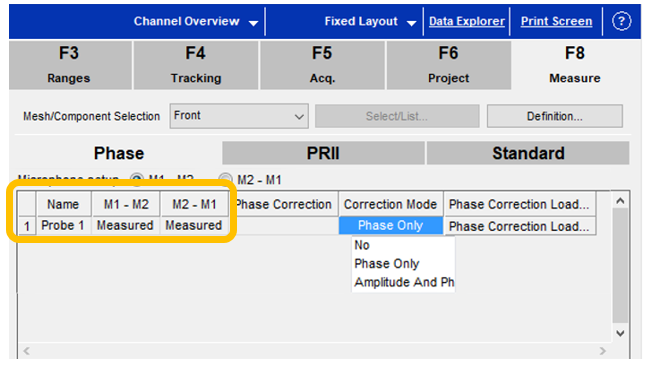Open the Front mesh selection combo box
Image resolution: width=651 pixels, height=366 pixels.
coord(239,116)
